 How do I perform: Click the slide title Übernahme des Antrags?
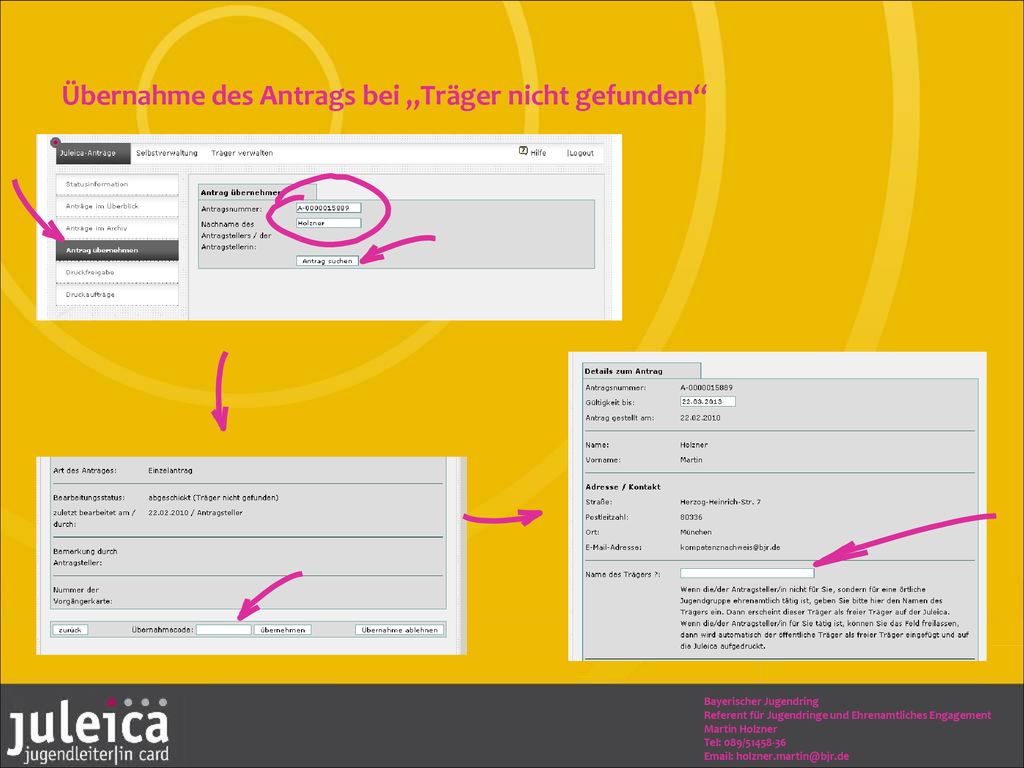pyautogui.click(x=385, y=95)
